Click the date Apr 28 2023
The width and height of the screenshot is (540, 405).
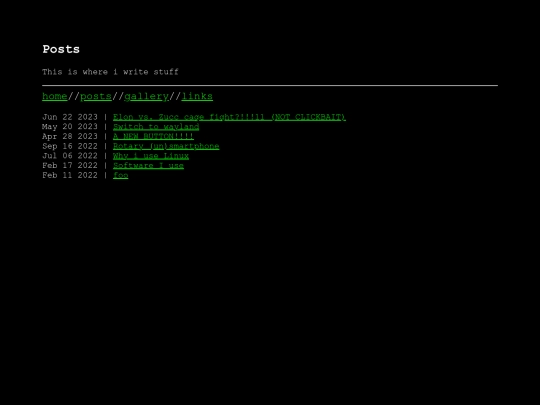(70, 136)
